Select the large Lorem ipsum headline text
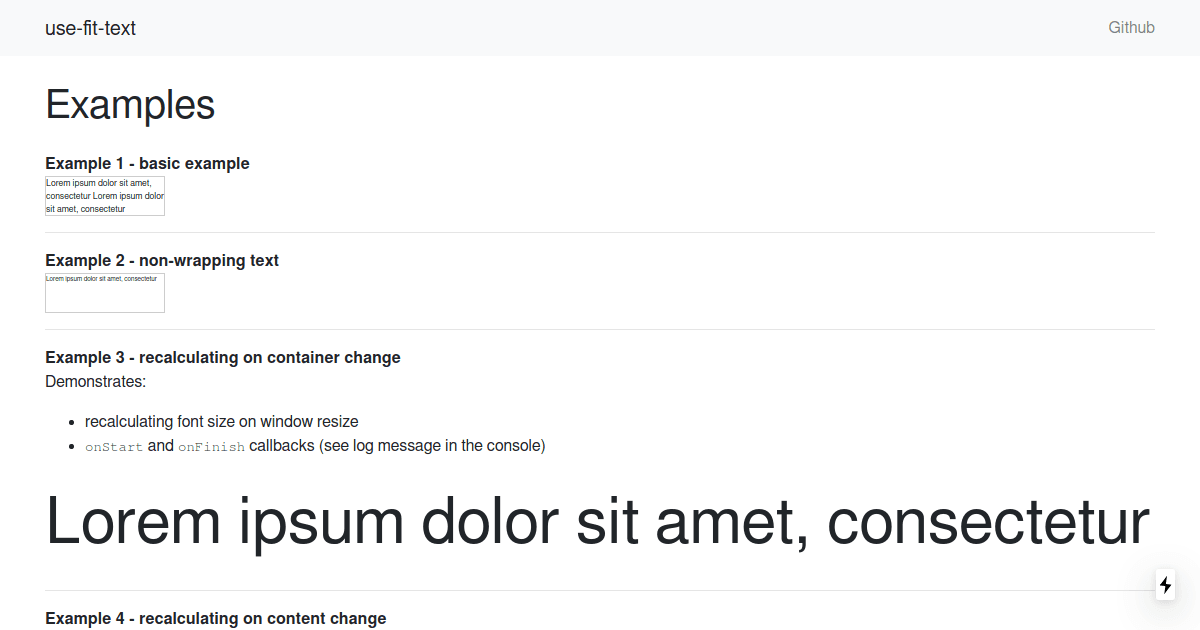1200x630 pixels. pyautogui.click(x=598, y=522)
